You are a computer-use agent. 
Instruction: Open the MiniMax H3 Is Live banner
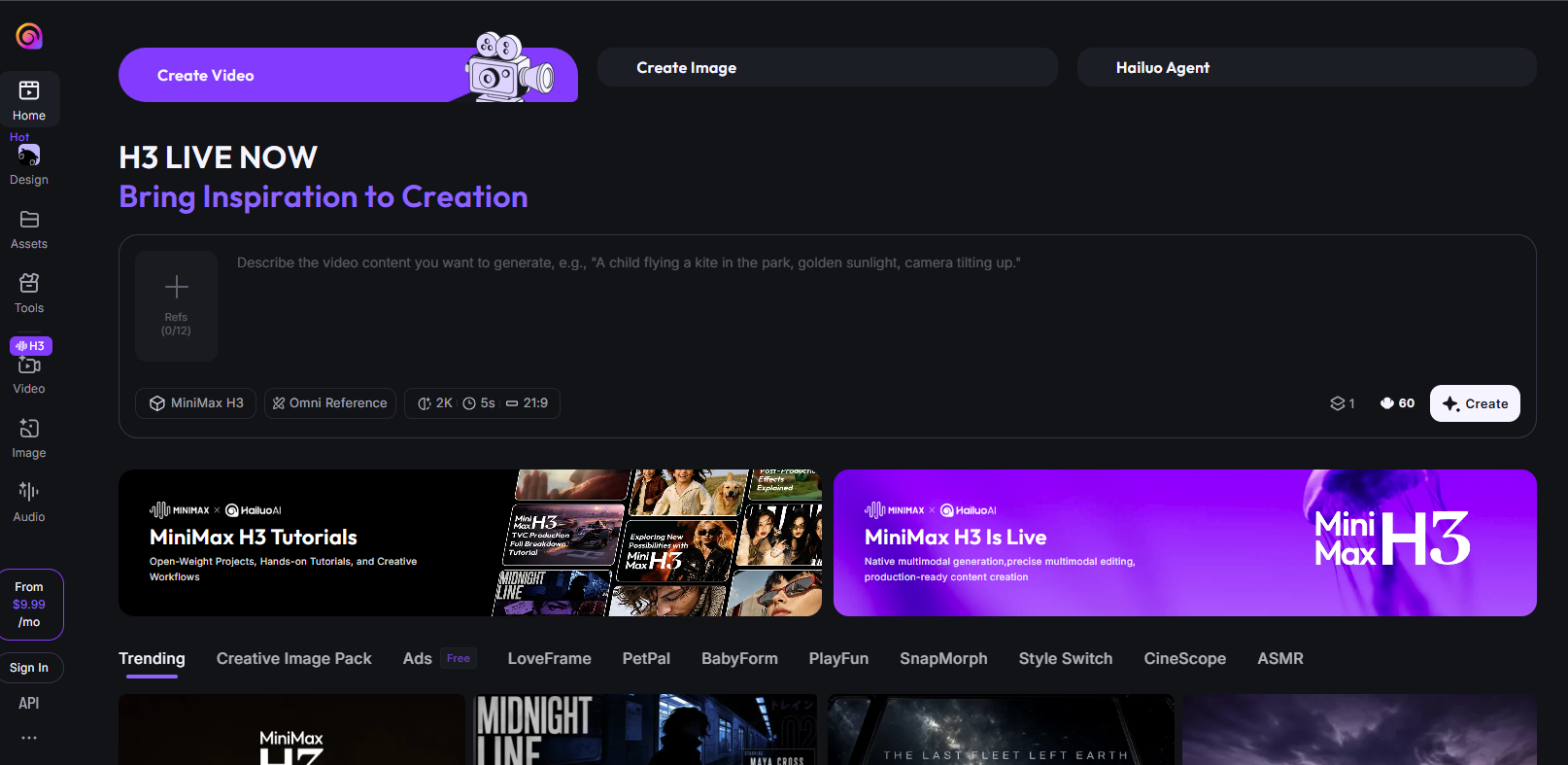pos(1185,542)
